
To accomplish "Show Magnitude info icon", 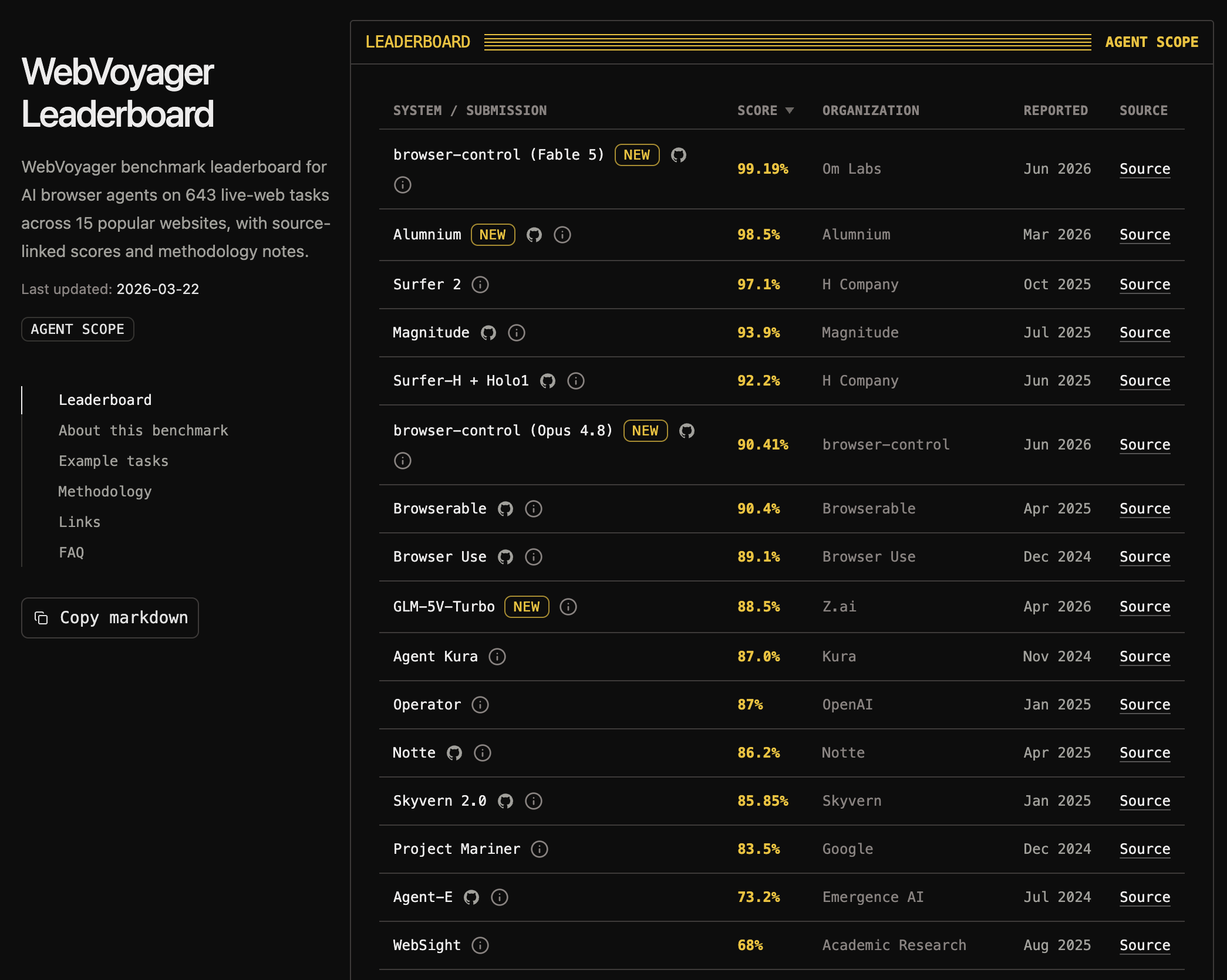I will [517, 333].
